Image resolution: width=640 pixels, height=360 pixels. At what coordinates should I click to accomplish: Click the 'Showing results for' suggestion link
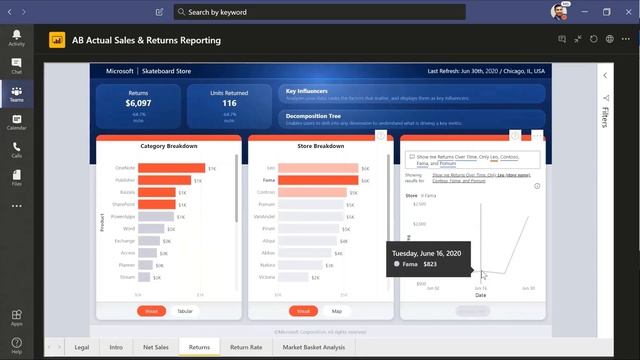tap(481, 178)
